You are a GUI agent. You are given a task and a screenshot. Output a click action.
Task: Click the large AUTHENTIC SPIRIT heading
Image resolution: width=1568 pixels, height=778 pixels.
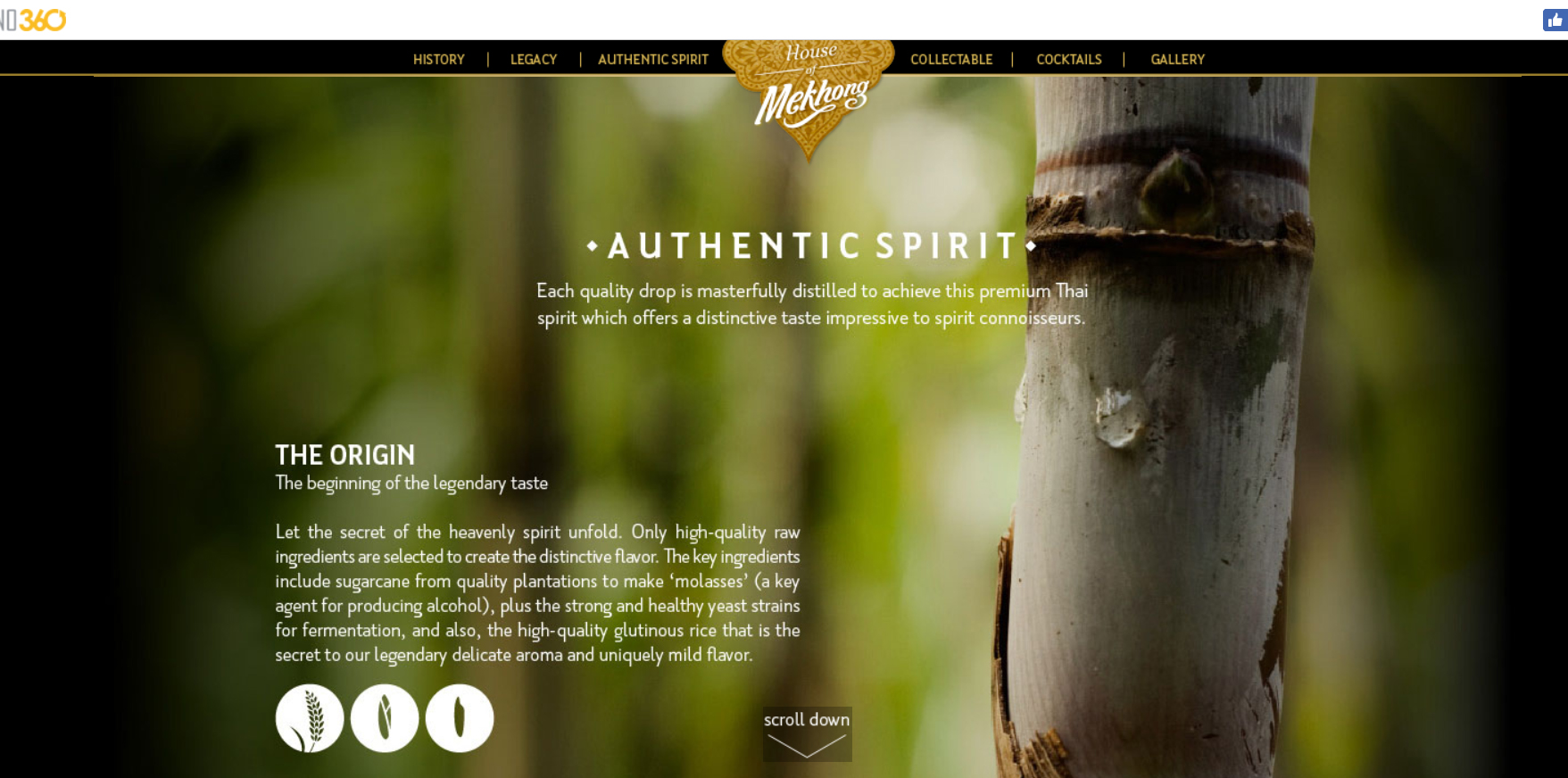coord(812,246)
